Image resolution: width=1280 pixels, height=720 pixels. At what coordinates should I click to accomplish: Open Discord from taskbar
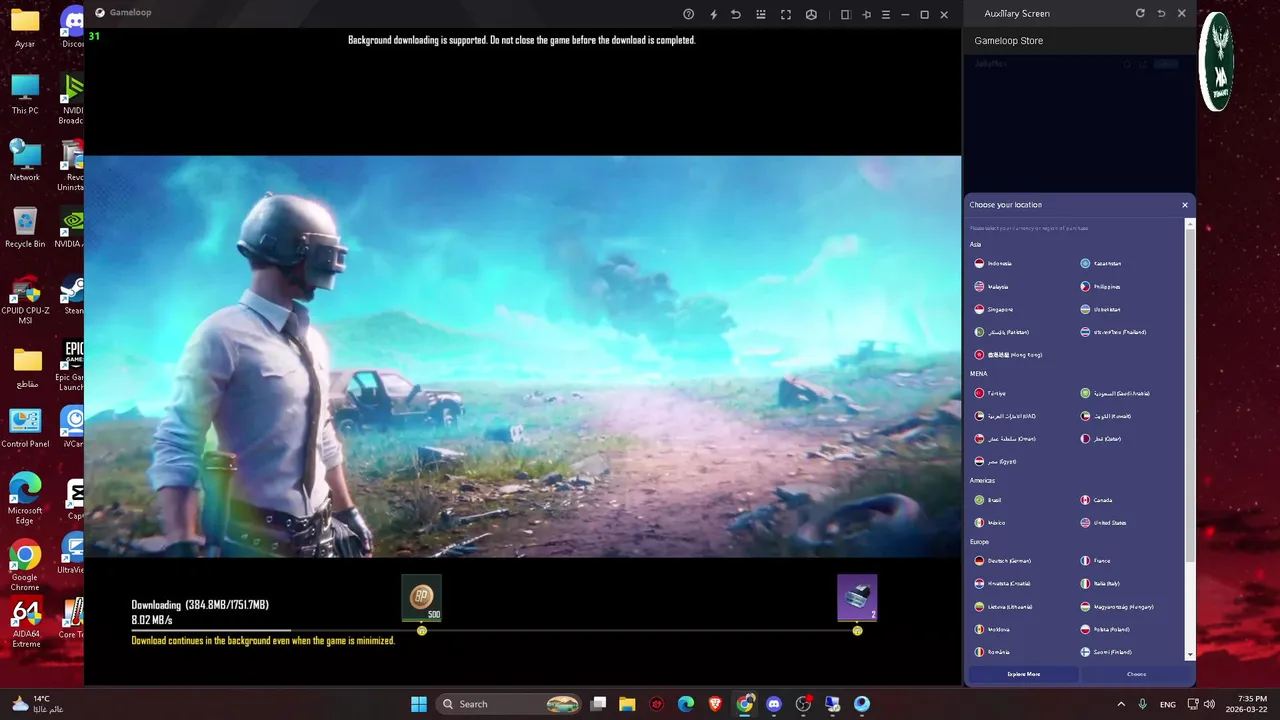click(x=773, y=704)
